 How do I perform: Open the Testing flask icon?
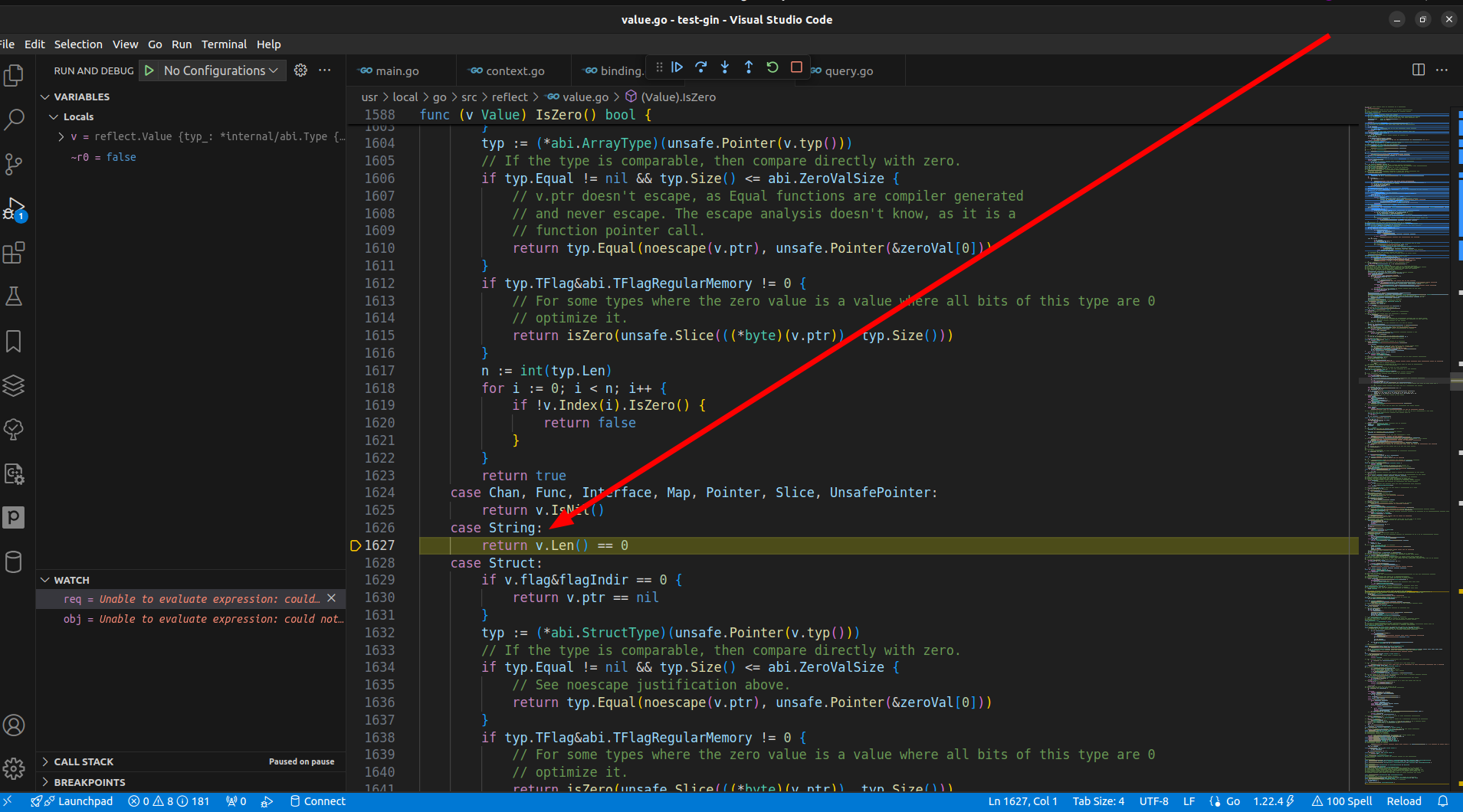pyautogui.click(x=14, y=296)
